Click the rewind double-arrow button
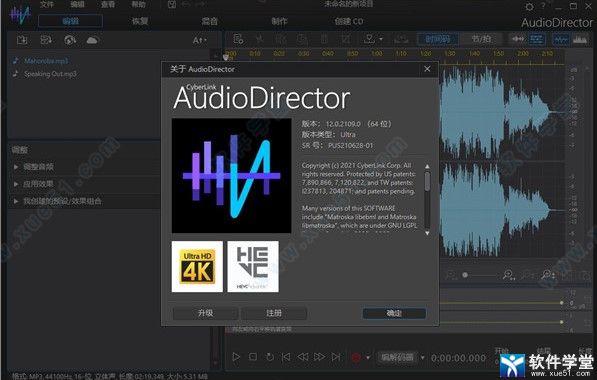Image resolution: width=597 pixels, height=380 pixels. click(303, 357)
